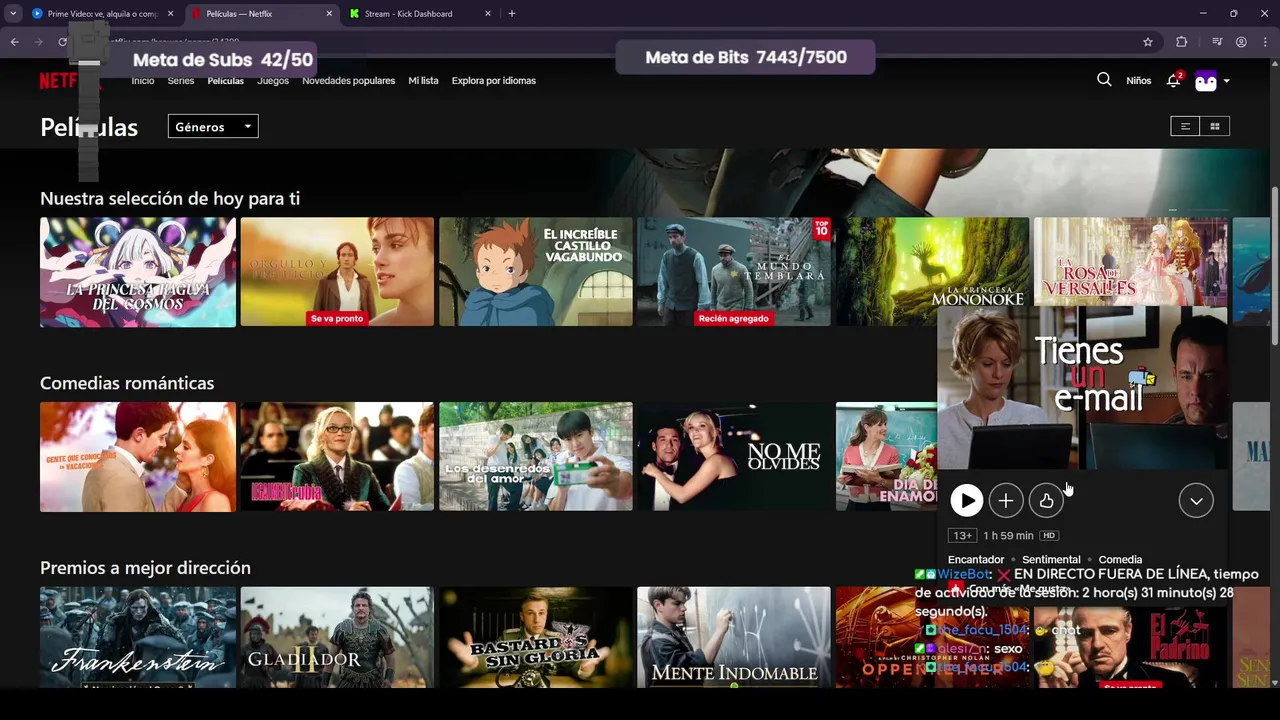Open Gente que conocemos en vacaciones

(x=138, y=456)
